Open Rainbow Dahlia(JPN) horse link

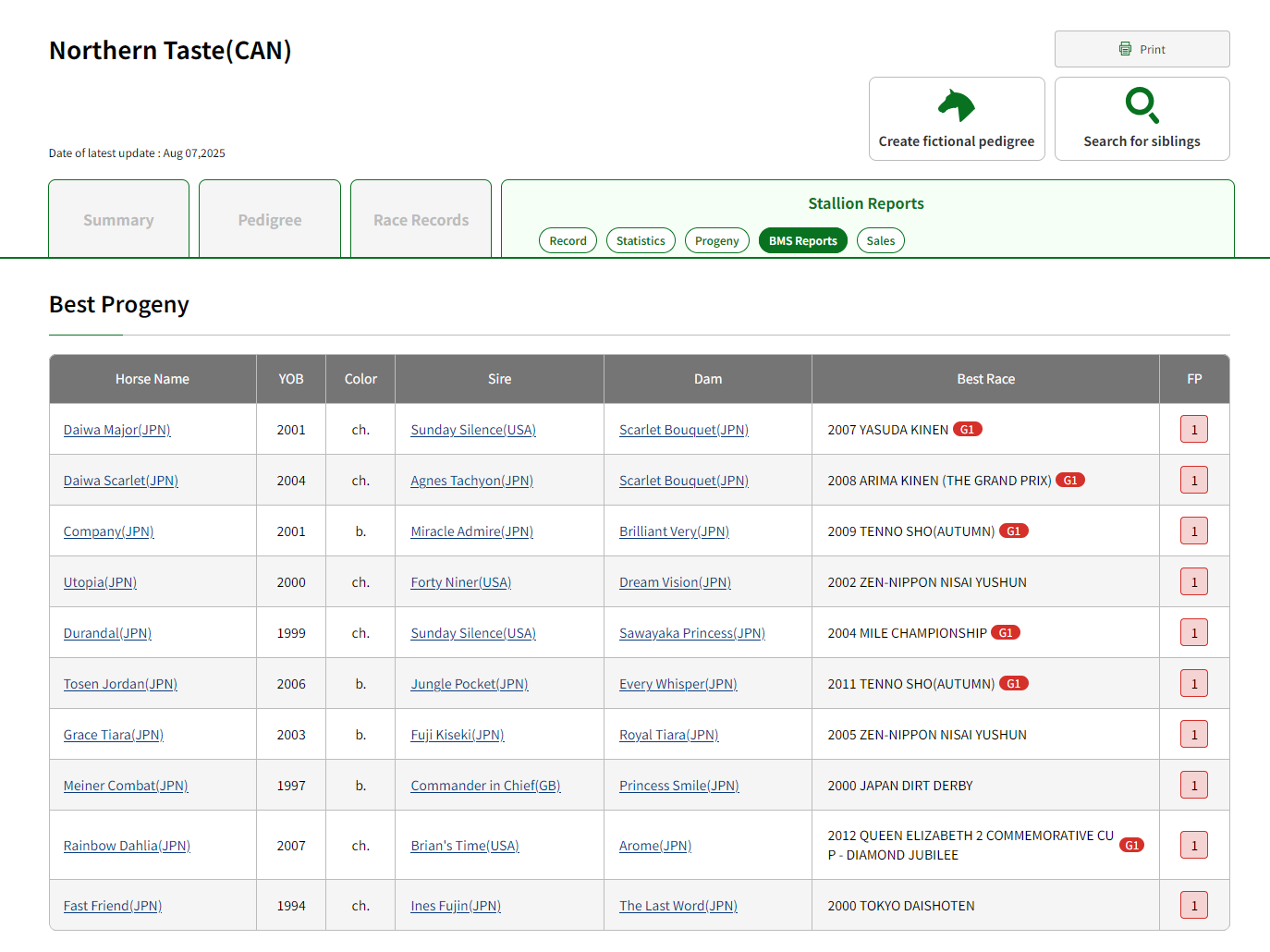[x=127, y=846]
